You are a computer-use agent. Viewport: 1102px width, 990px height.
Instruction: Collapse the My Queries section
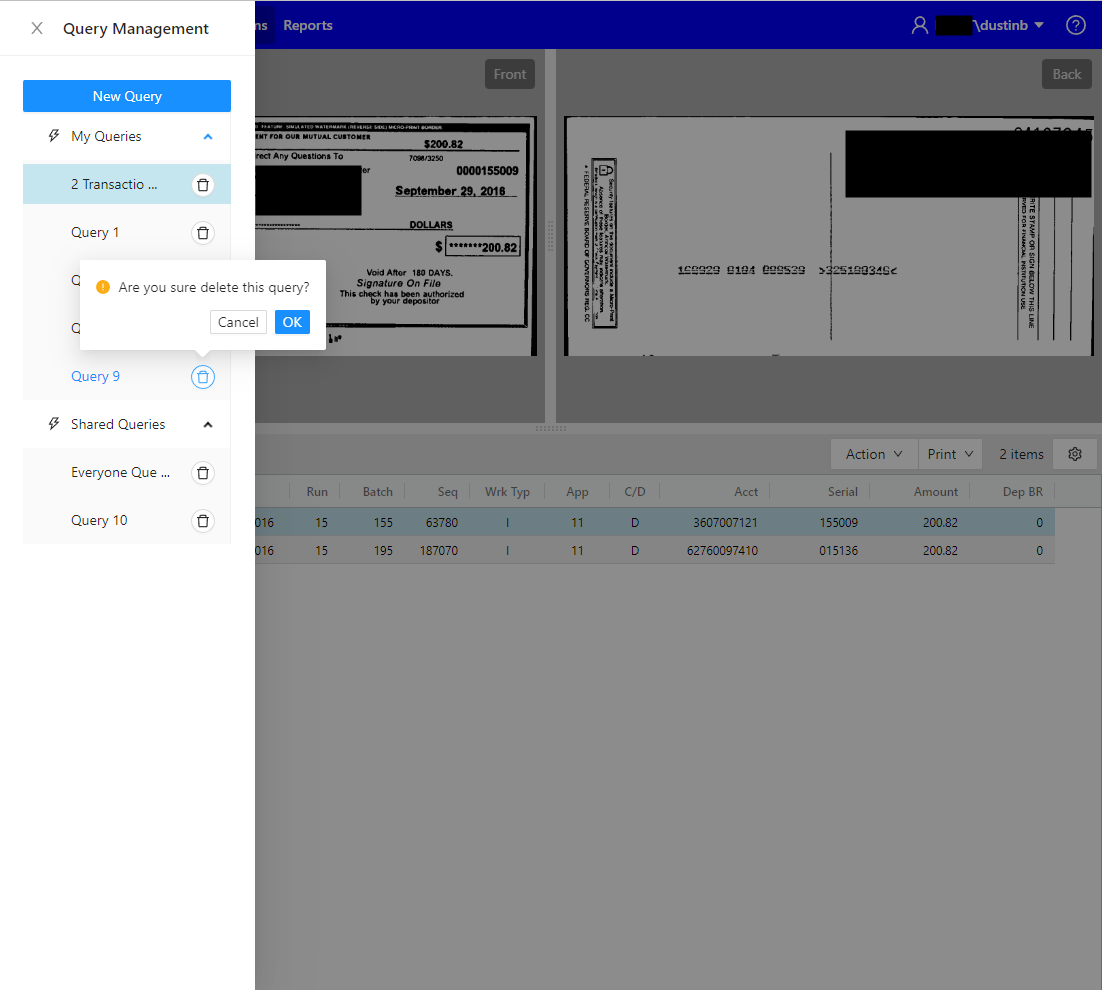(x=207, y=136)
